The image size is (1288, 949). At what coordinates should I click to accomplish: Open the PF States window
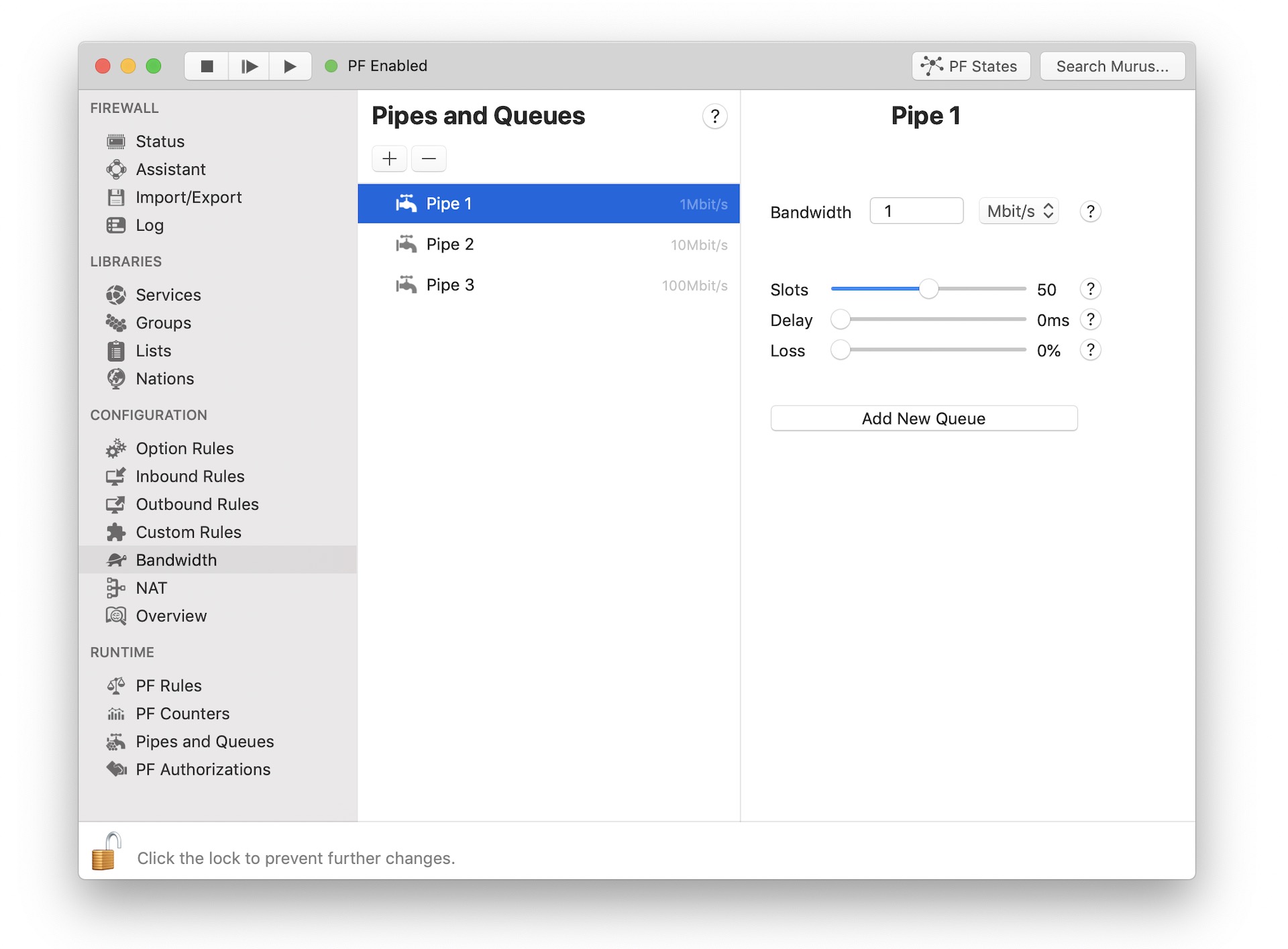971,66
